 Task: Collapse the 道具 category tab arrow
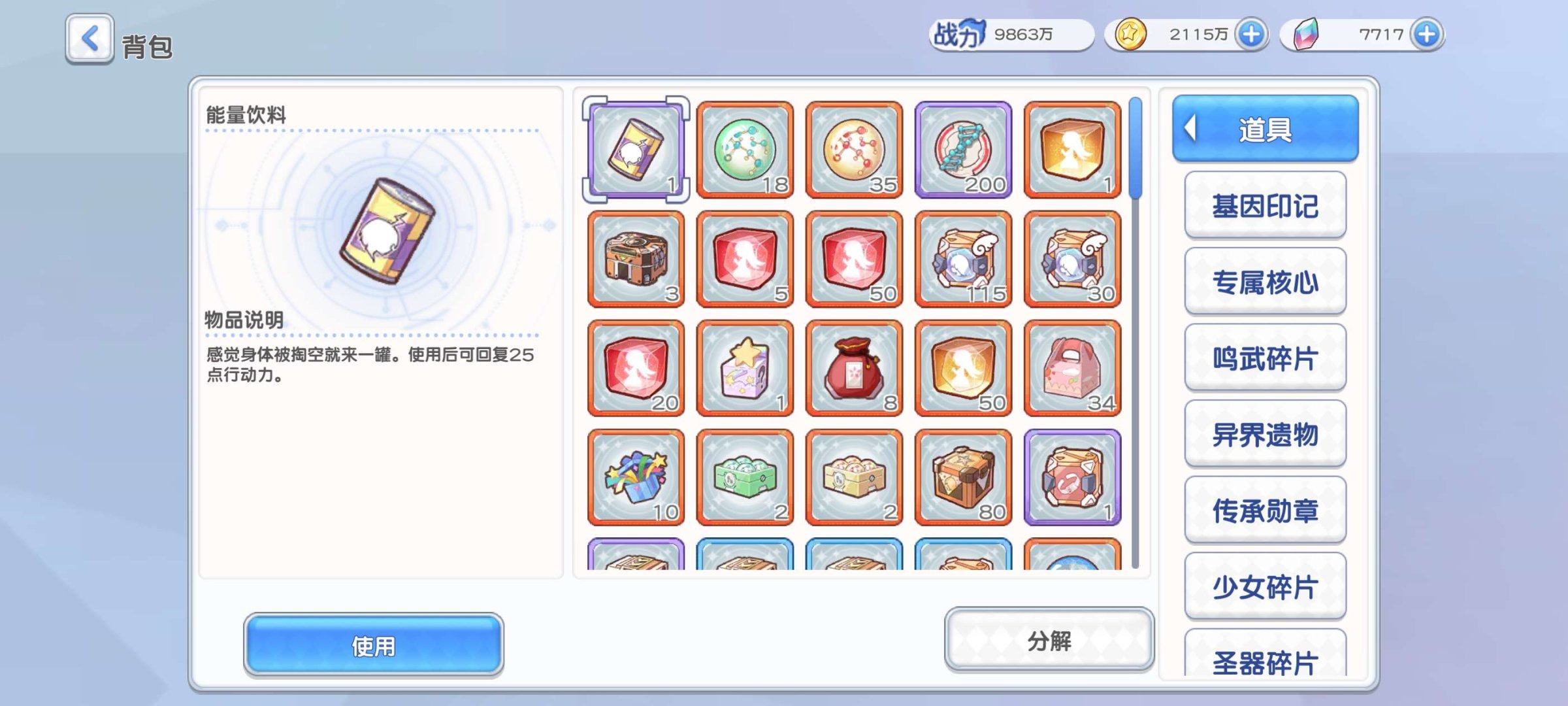point(1190,128)
